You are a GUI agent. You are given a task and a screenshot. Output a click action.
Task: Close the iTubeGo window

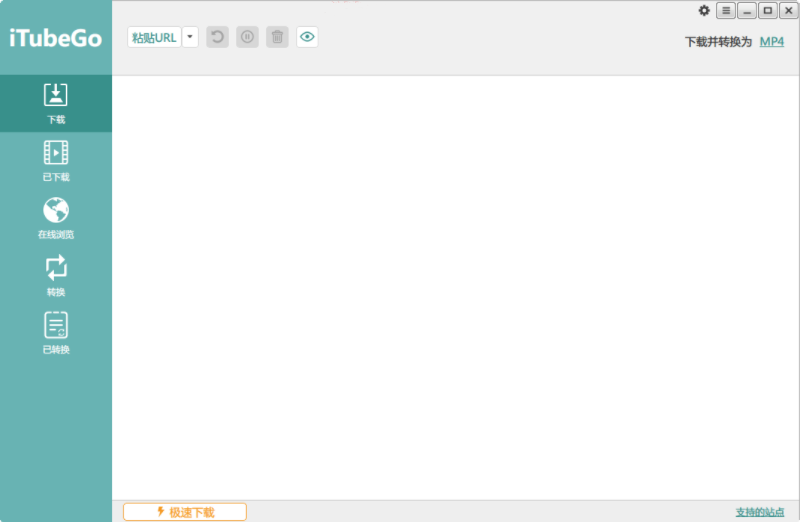pyautogui.click(x=789, y=11)
